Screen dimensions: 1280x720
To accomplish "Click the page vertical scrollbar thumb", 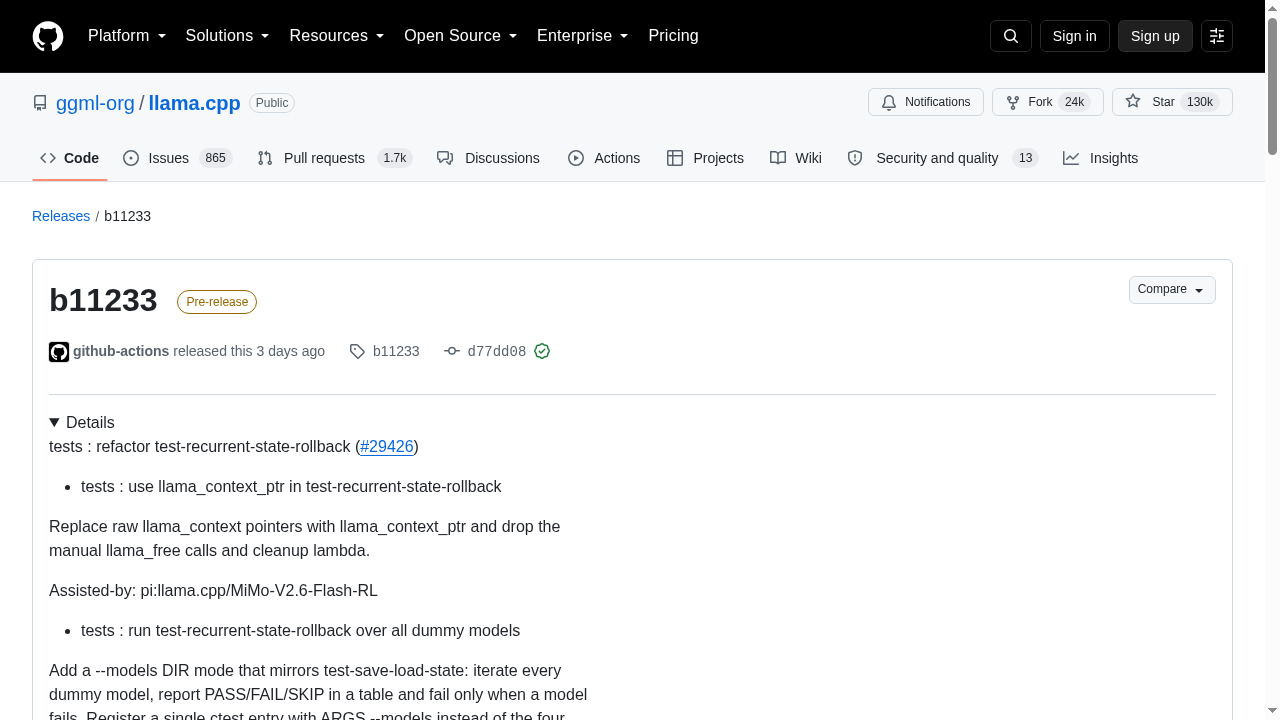I will click(1272, 85).
